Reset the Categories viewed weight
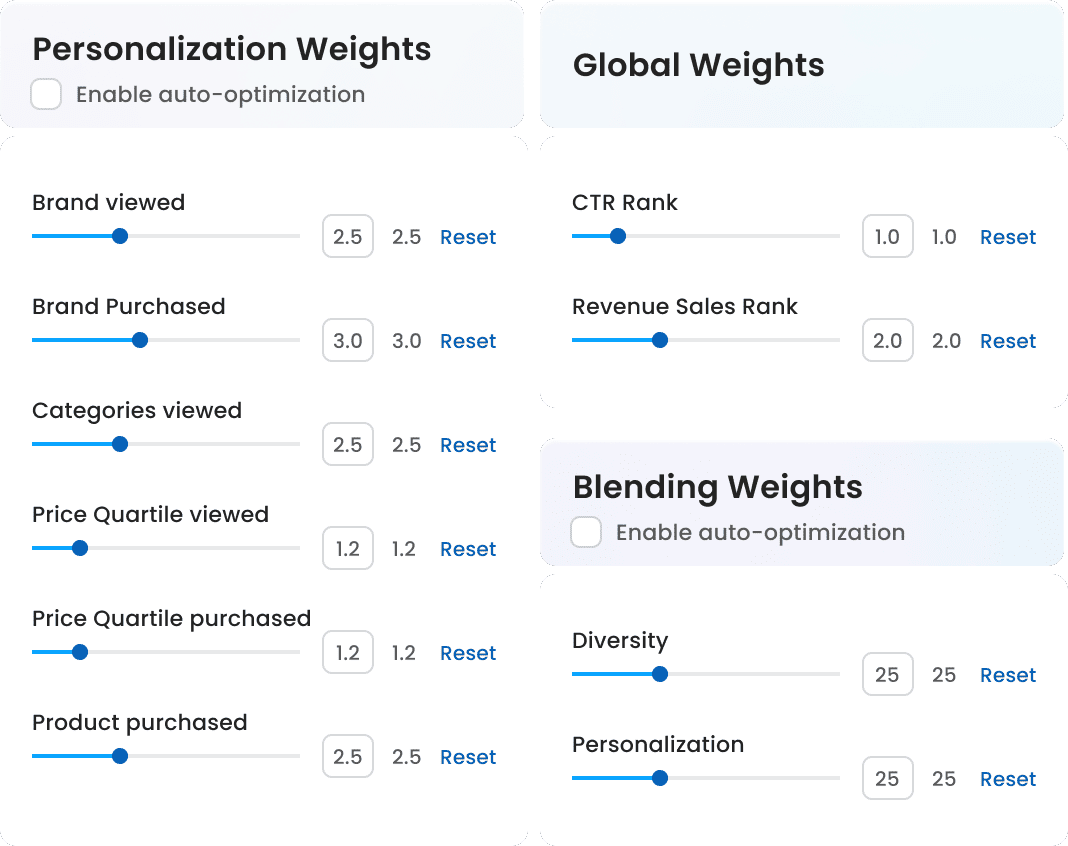Screen dimensions: 1068x846 (468, 445)
